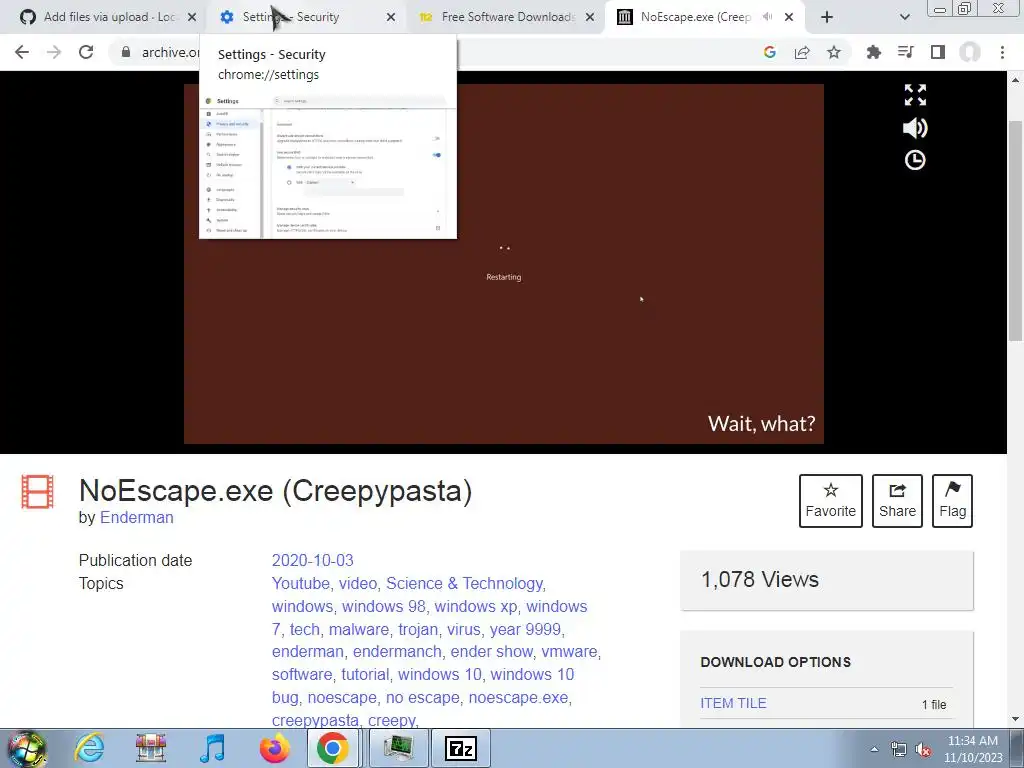The width and height of the screenshot is (1024, 768).
Task: Open media controls in toolbar
Action: pos(906,52)
